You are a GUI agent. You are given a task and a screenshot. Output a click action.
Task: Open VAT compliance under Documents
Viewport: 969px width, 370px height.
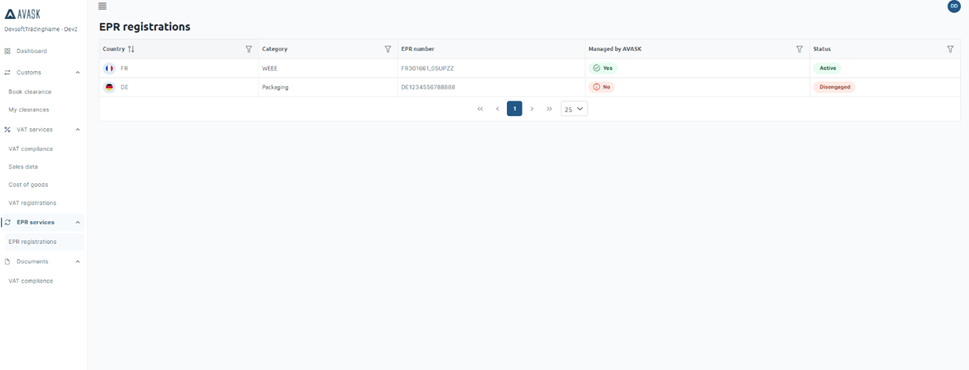[31, 281]
